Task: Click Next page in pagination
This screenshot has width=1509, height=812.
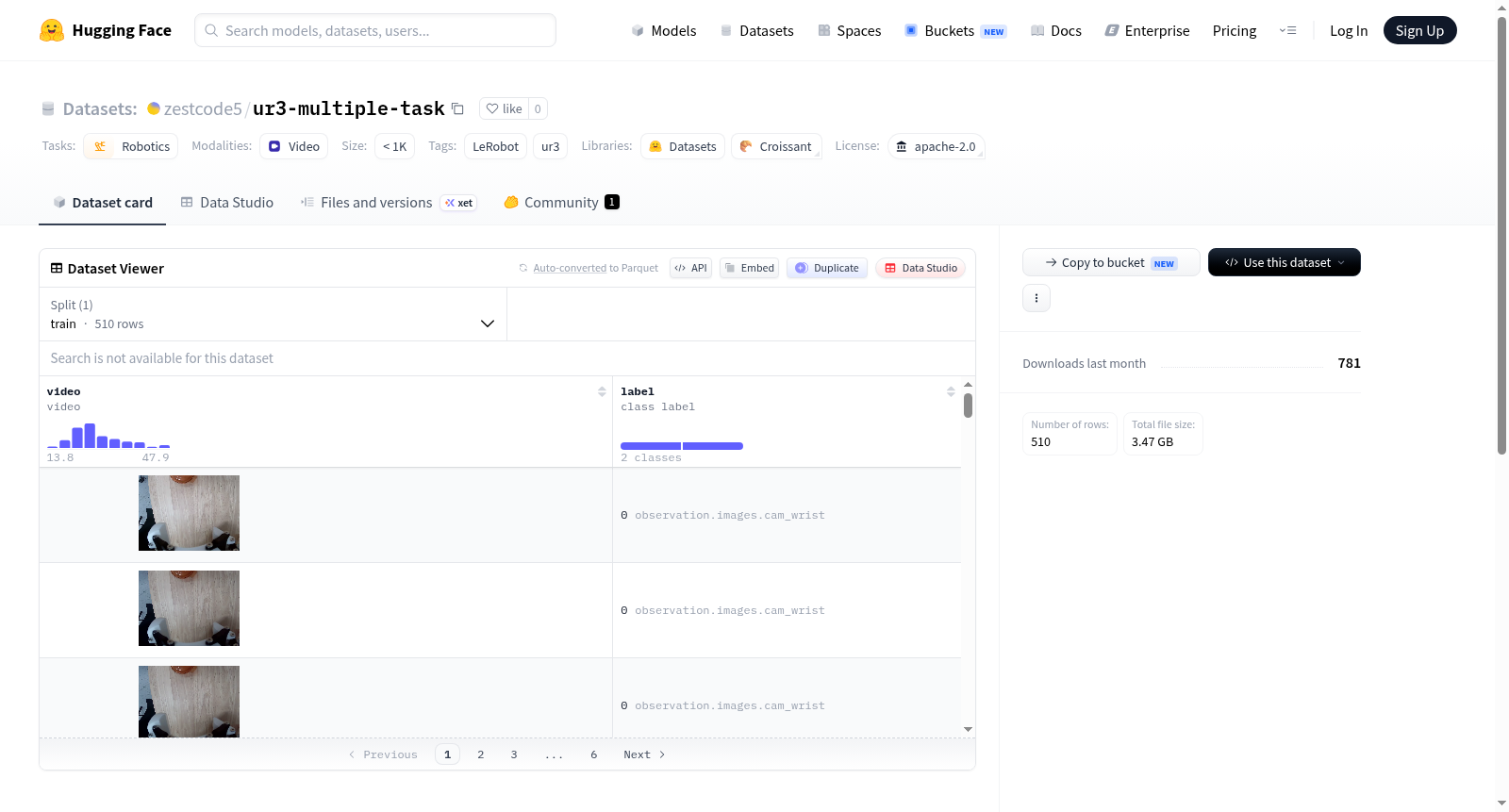Action: point(644,754)
